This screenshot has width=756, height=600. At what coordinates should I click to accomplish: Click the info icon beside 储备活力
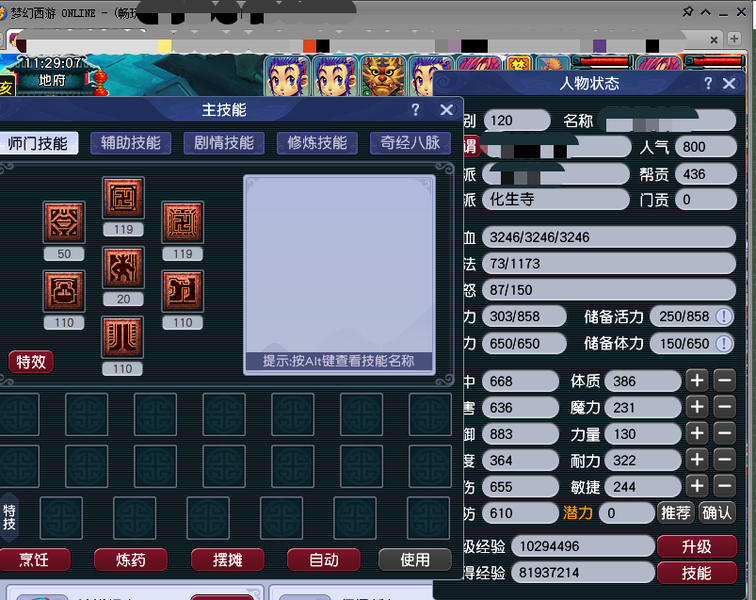(723, 316)
